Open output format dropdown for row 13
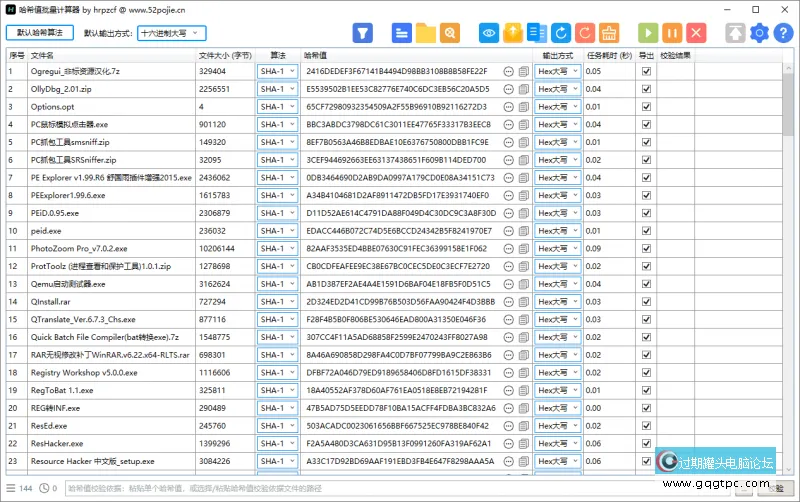800x502 pixels. click(x=558, y=284)
